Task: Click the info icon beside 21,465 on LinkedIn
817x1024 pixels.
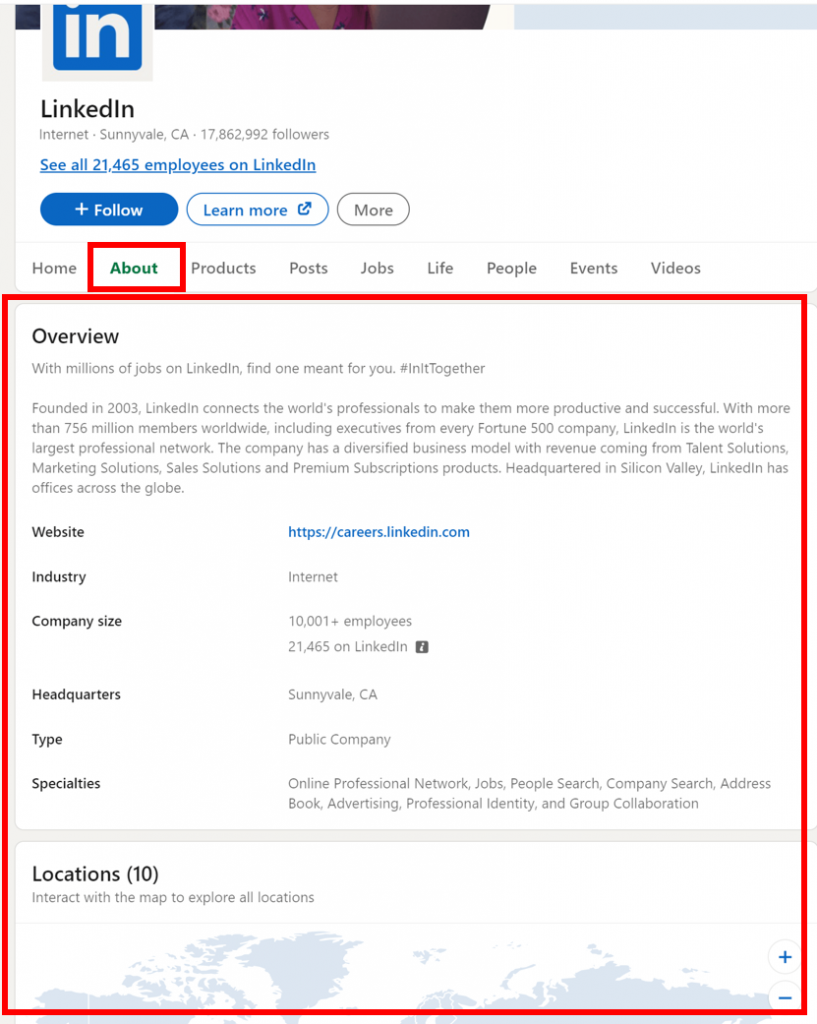Action: coord(423,646)
